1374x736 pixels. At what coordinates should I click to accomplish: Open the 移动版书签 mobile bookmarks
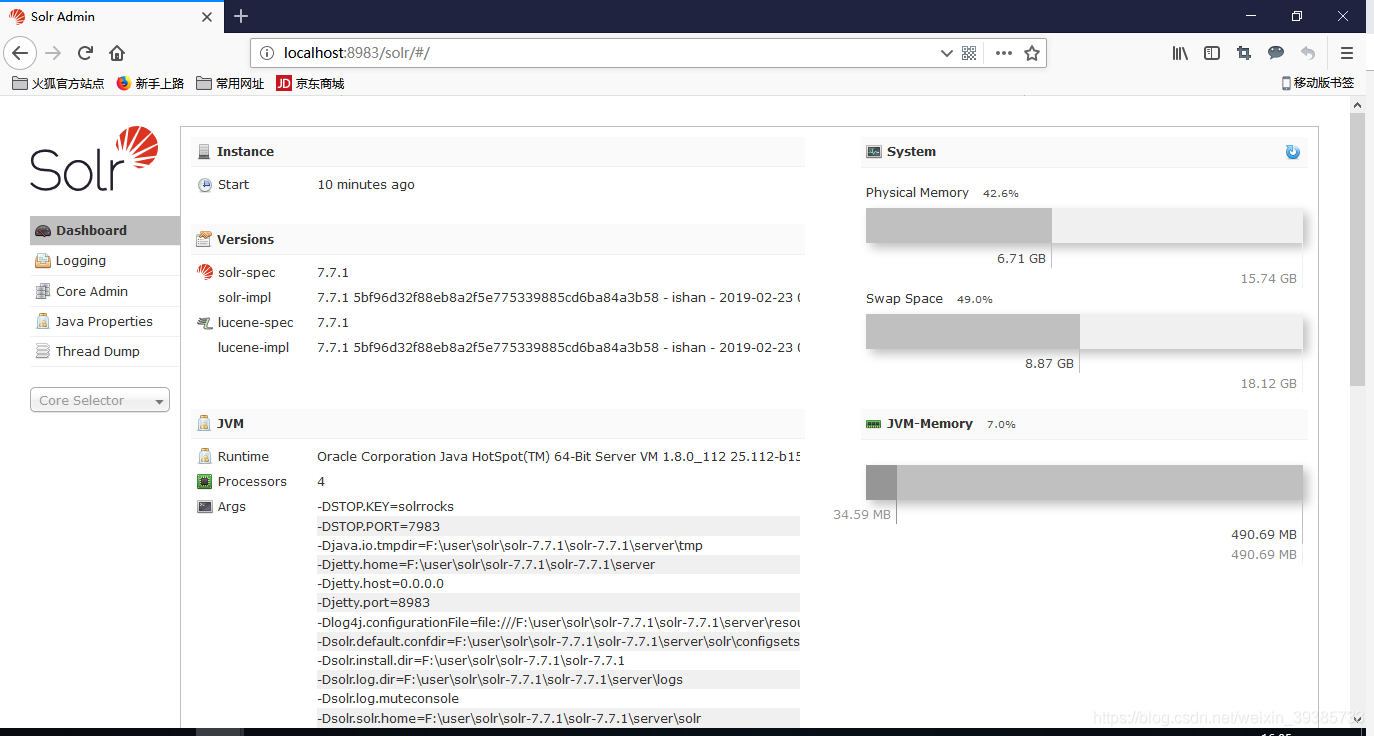click(x=1318, y=83)
